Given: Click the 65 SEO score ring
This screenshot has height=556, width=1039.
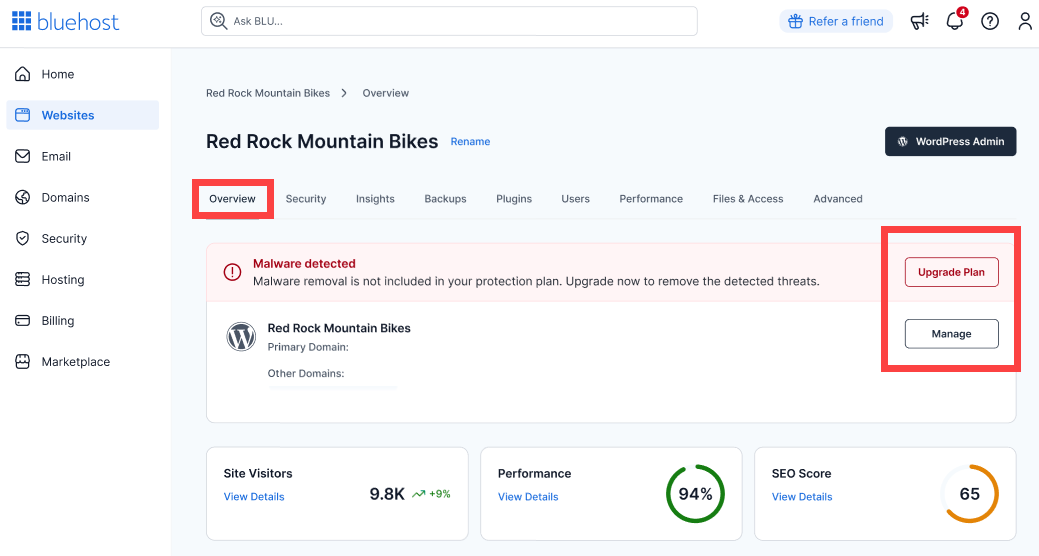Looking at the screenshot, I should click(969, 494).
